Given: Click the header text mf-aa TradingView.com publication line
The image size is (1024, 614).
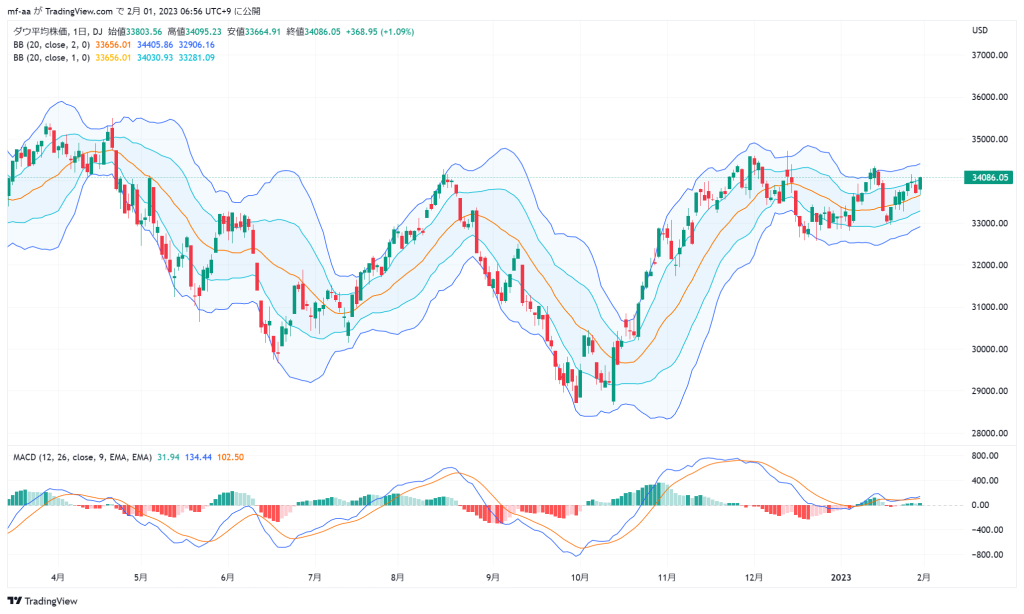Looking at the screenshot, I should pyautogui.click(x=134, y=11).
